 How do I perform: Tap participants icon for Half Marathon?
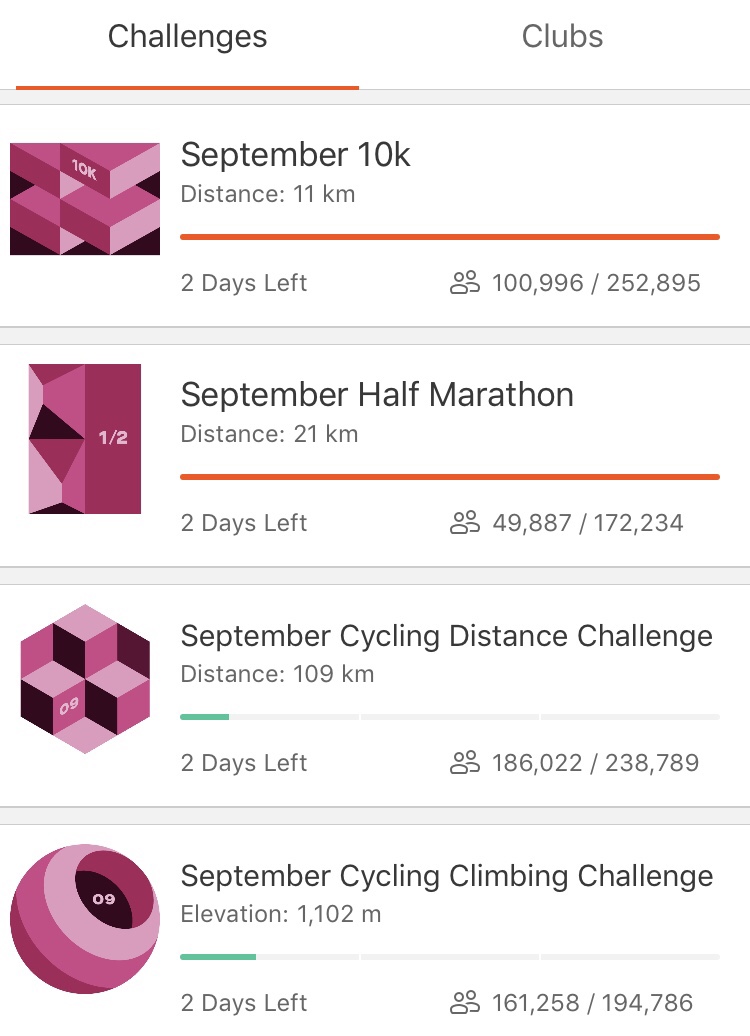(465, 523)
